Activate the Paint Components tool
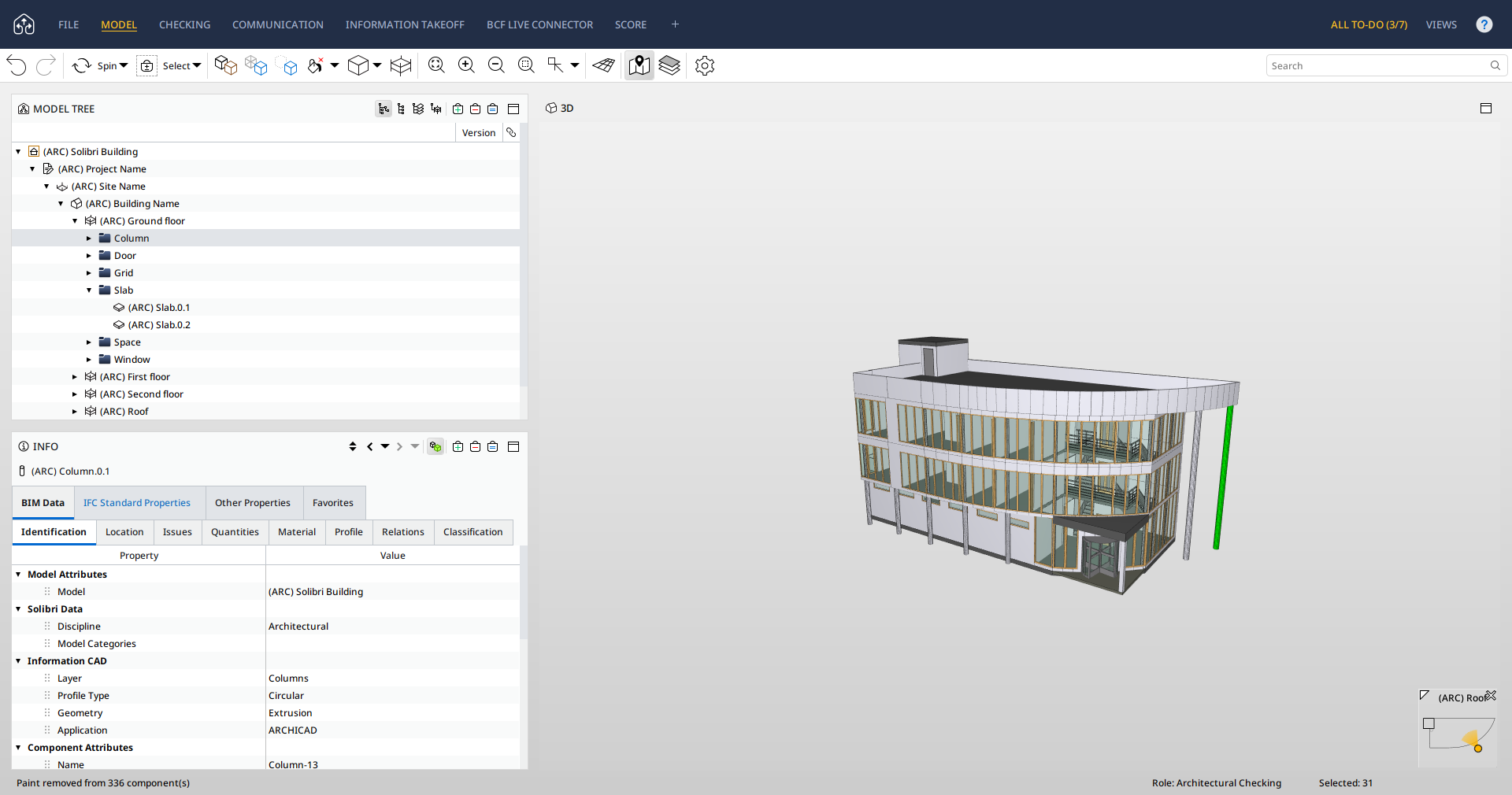Screen dimensions: 1512x795 [315, 65]
